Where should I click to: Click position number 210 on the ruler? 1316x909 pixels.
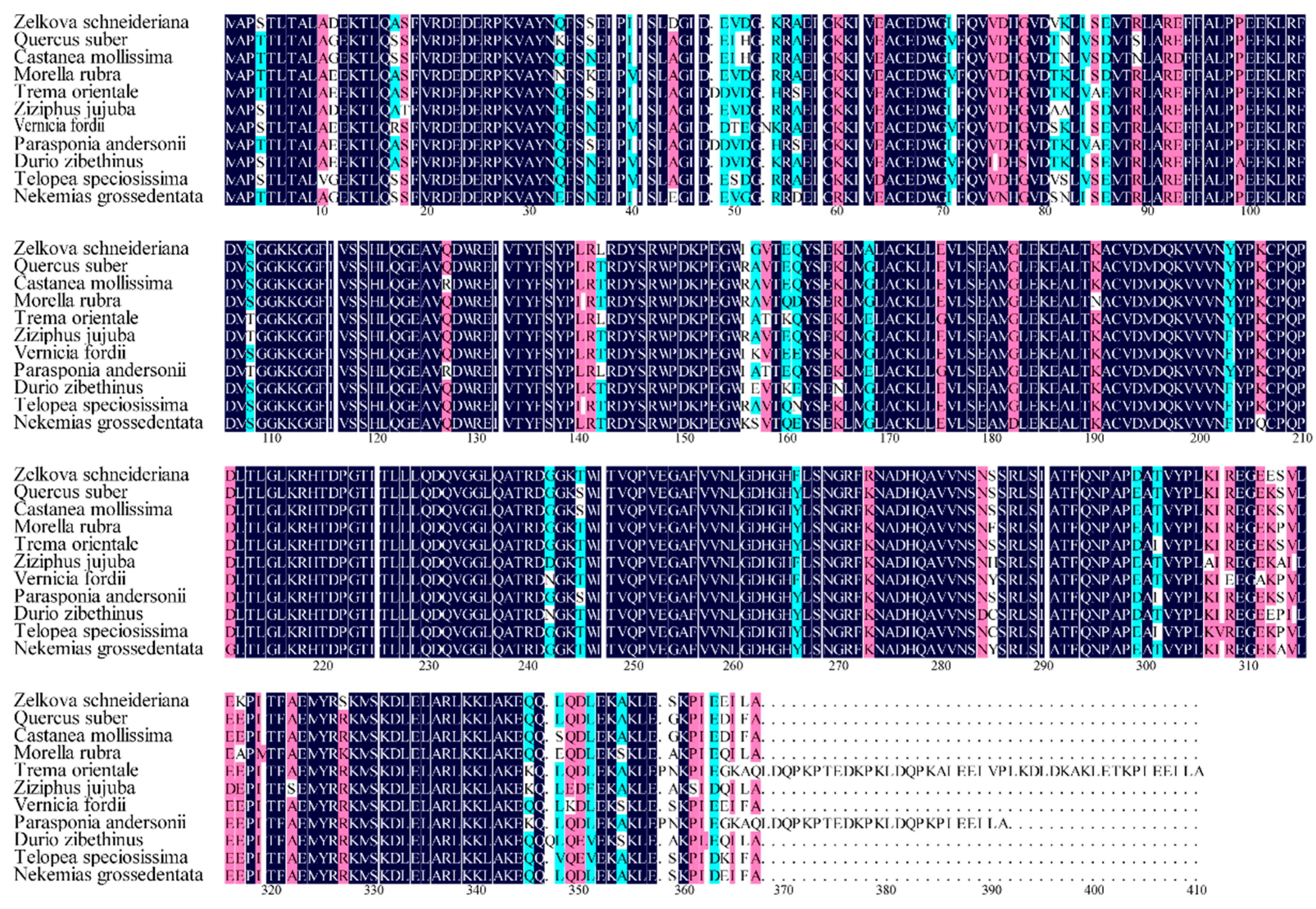coord(1302,438)
